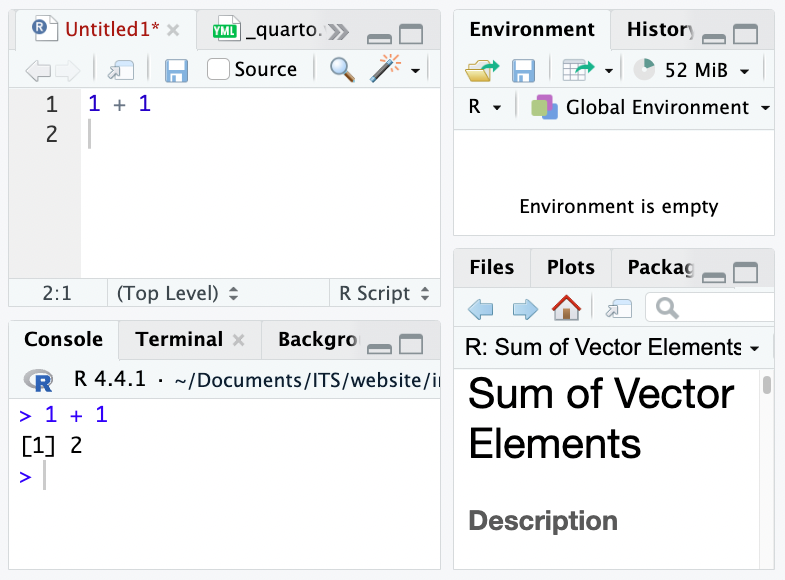
Task: Open the code tools magic wand
Action: pyautogui.click(x=384, y=69)
